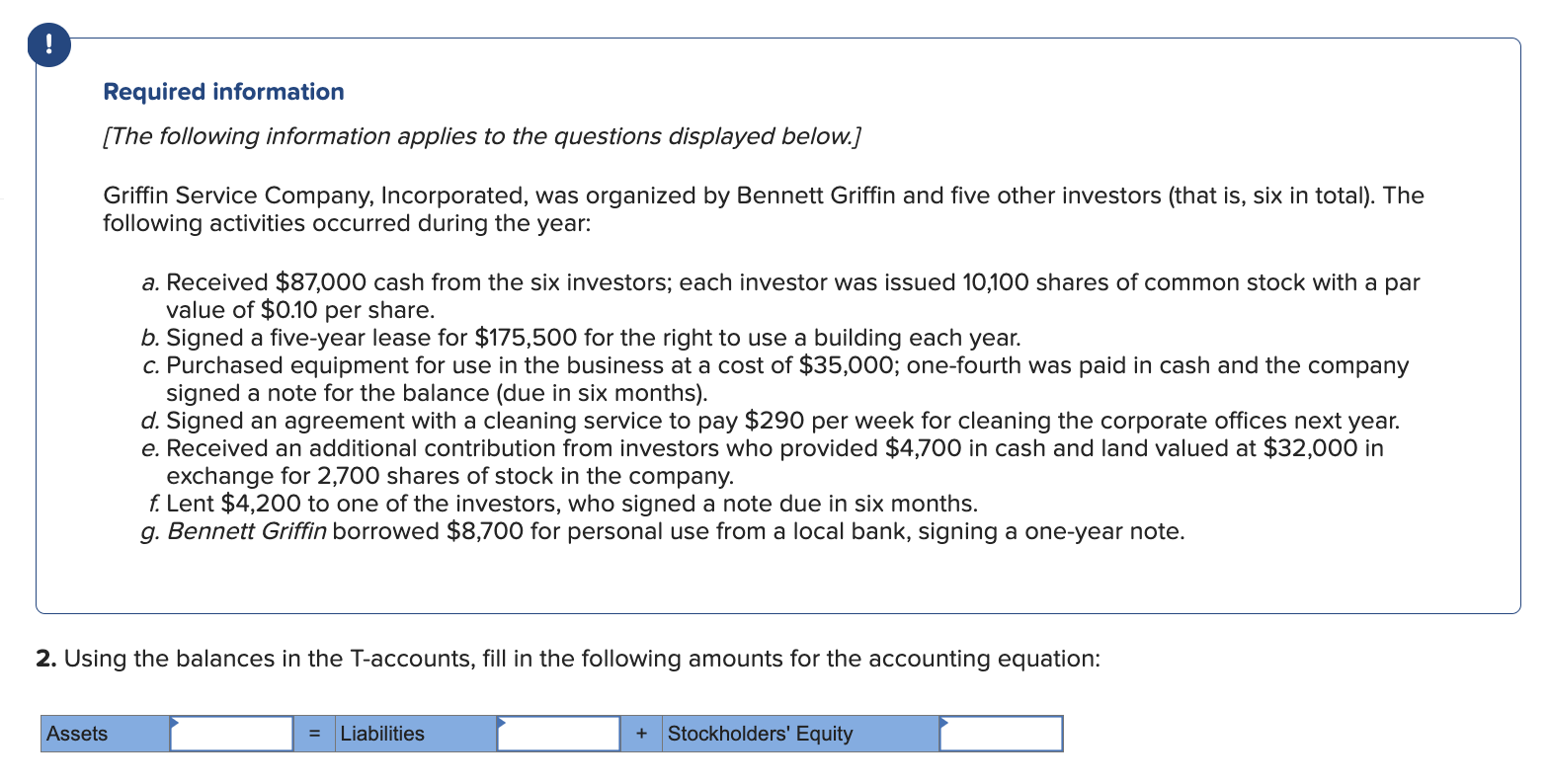Click transaction a about $87,000 cash received
This screenshot has height=784, width=1549.
(x=780, y=295)
